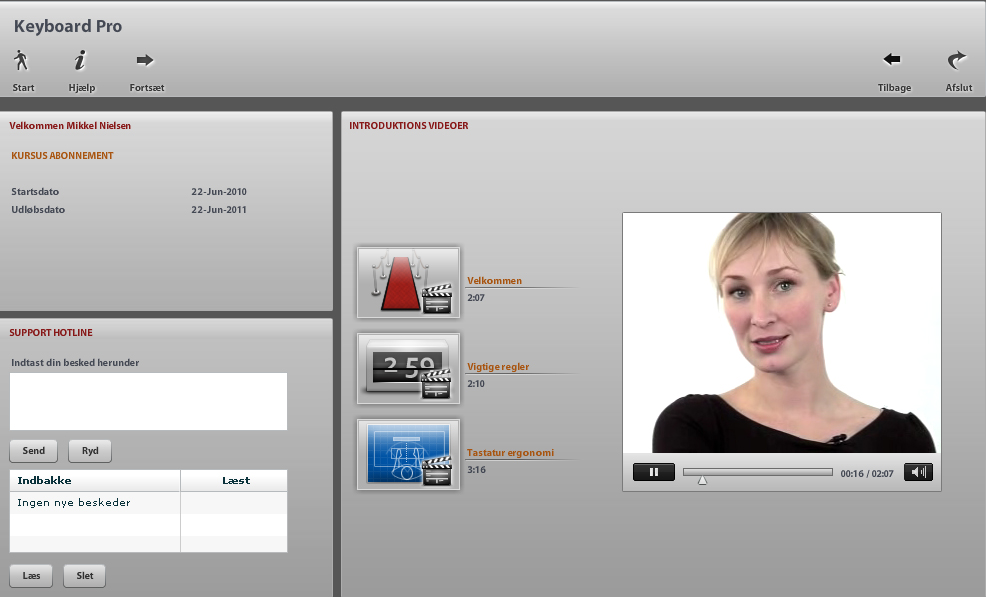Viewport: 986px width, 597px height.
Task: Click the video time readout 00:16 / 02:07
Action: 867,474
